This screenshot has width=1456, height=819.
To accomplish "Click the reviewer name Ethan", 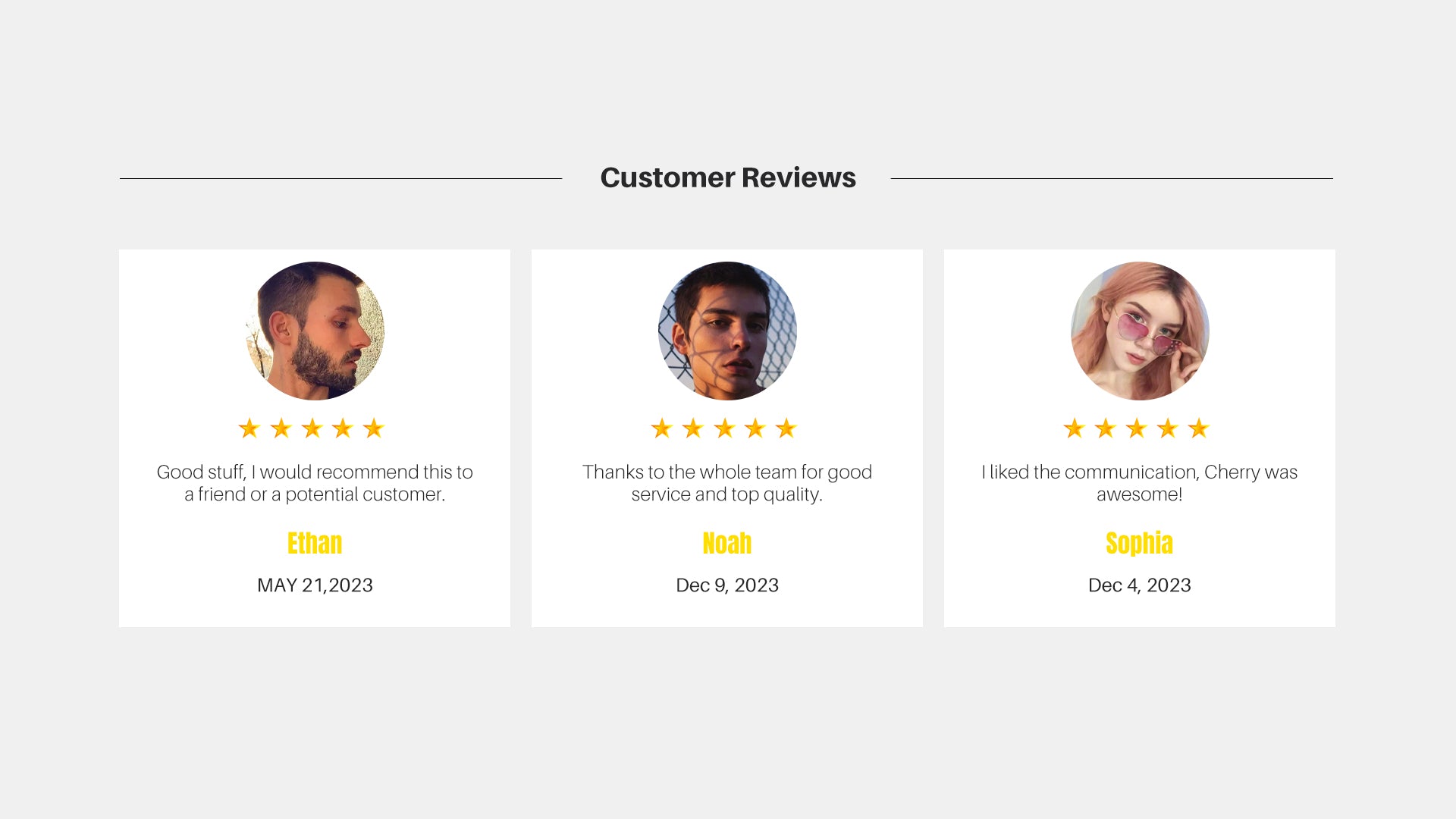I will click(315, 544).
